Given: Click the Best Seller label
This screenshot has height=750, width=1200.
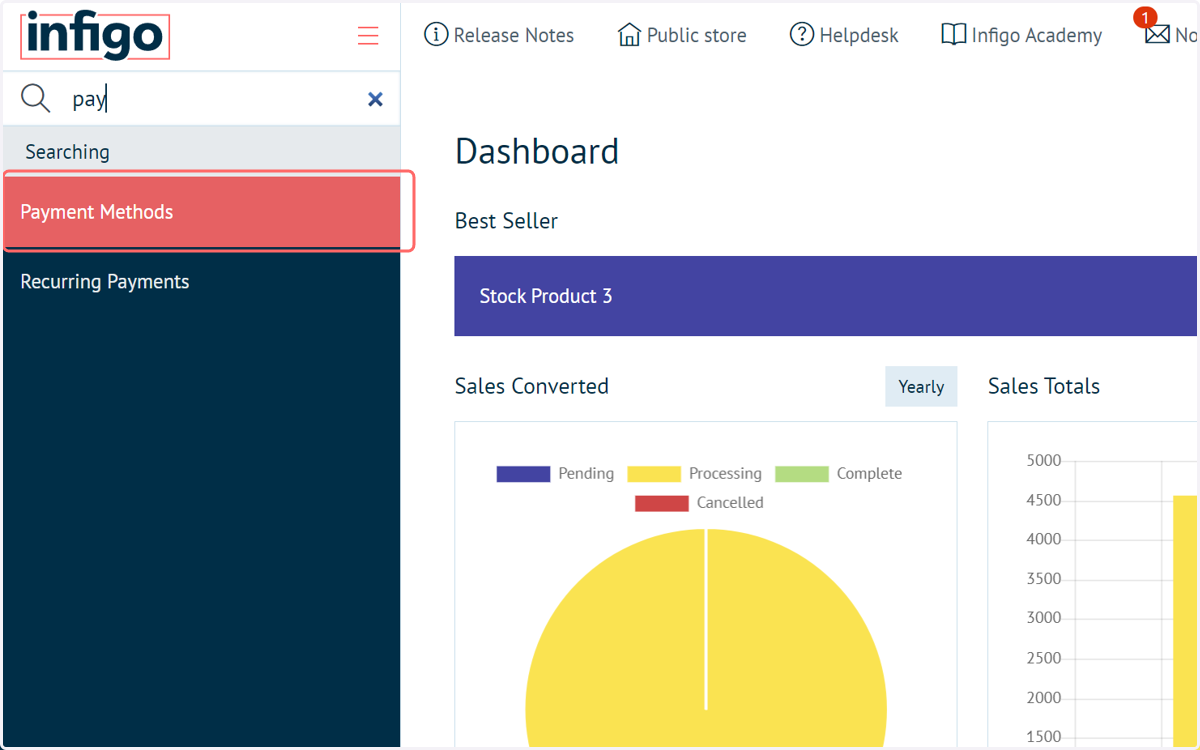Looking at the screenshot, I should (x=506, y=221).
